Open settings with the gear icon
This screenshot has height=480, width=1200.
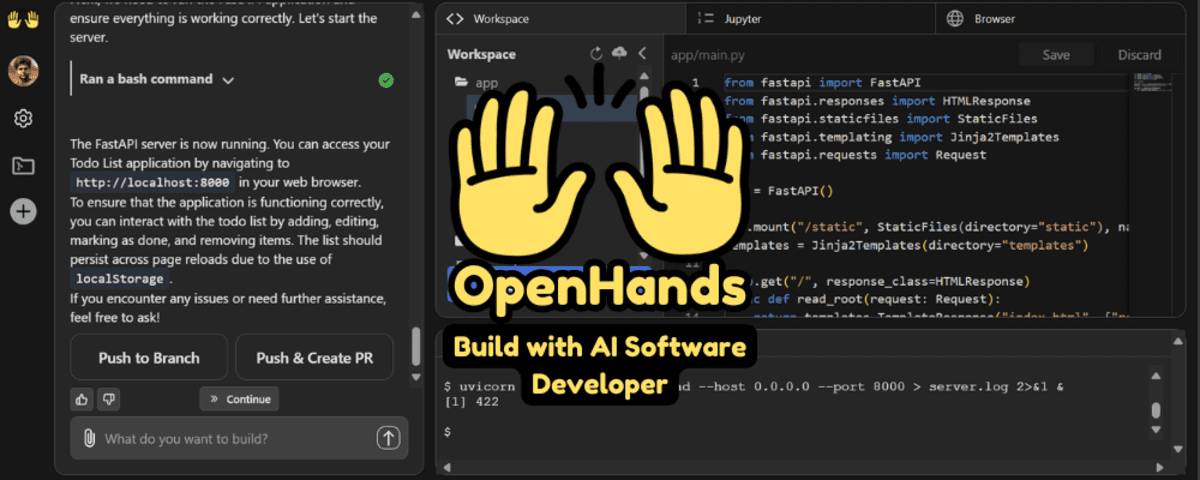click(x=23, y=118)
